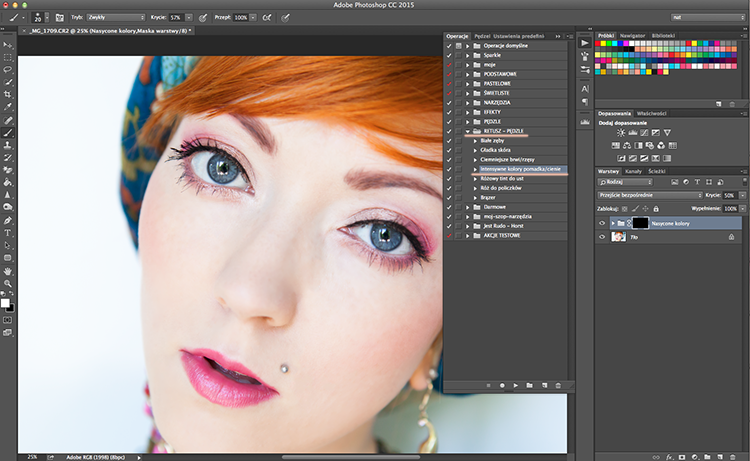Screen dimensions: 750x461
Task: Select the Lasso tool
Action: point(8,70)
